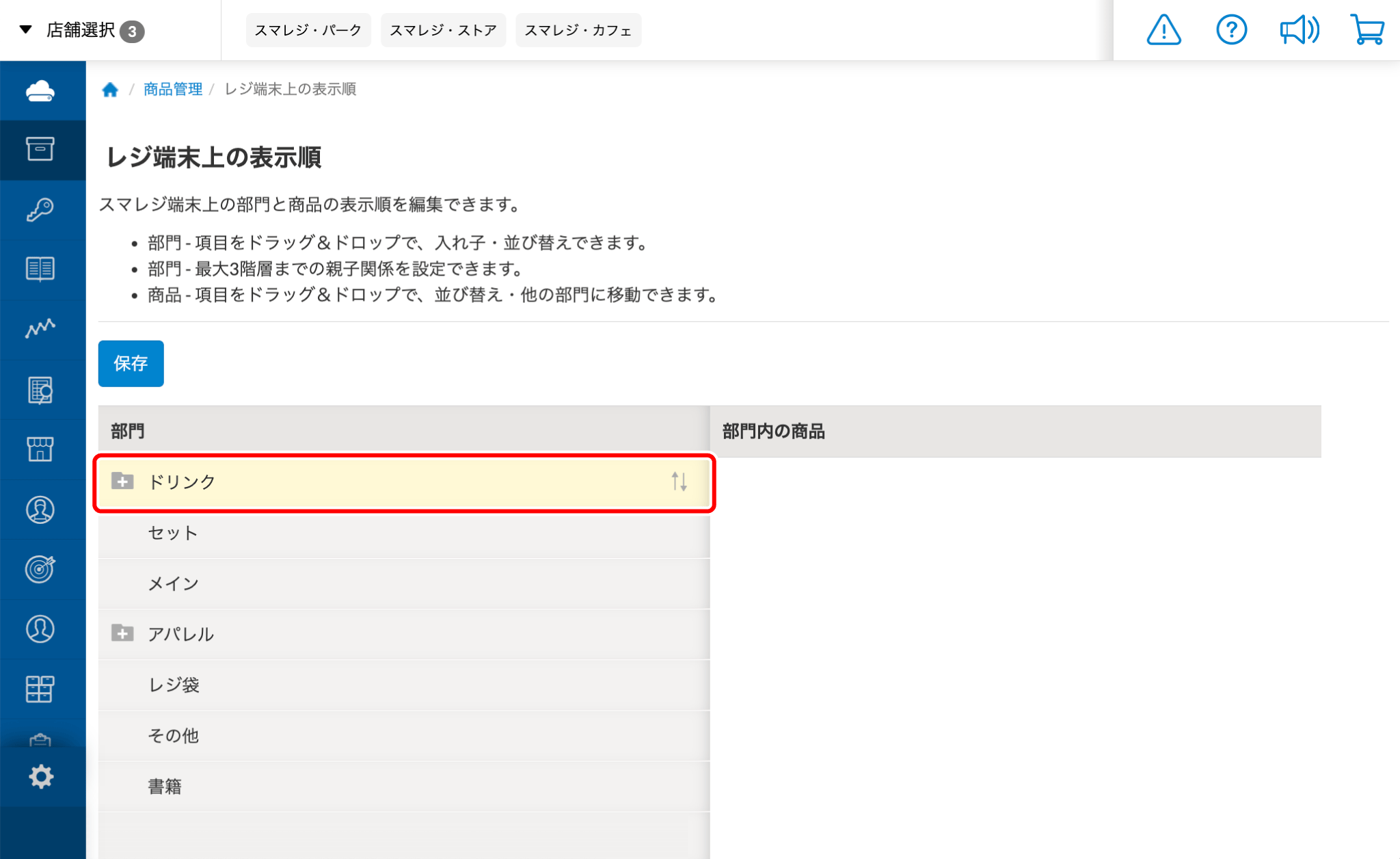Image resolution: width=1400 pixels, height=859 pixels.
Task: Open the help question mark icon
Action: 1231,30
